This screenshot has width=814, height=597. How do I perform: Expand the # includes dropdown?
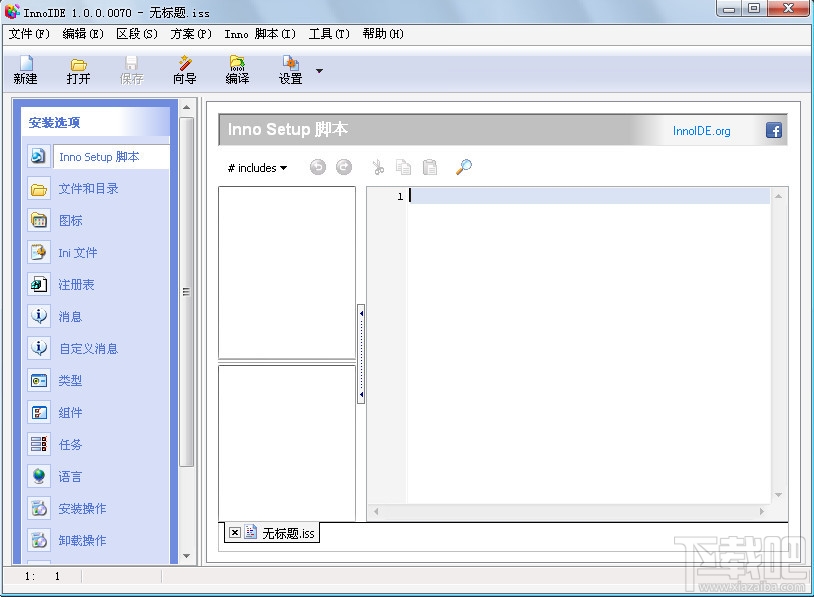point(256,167)
